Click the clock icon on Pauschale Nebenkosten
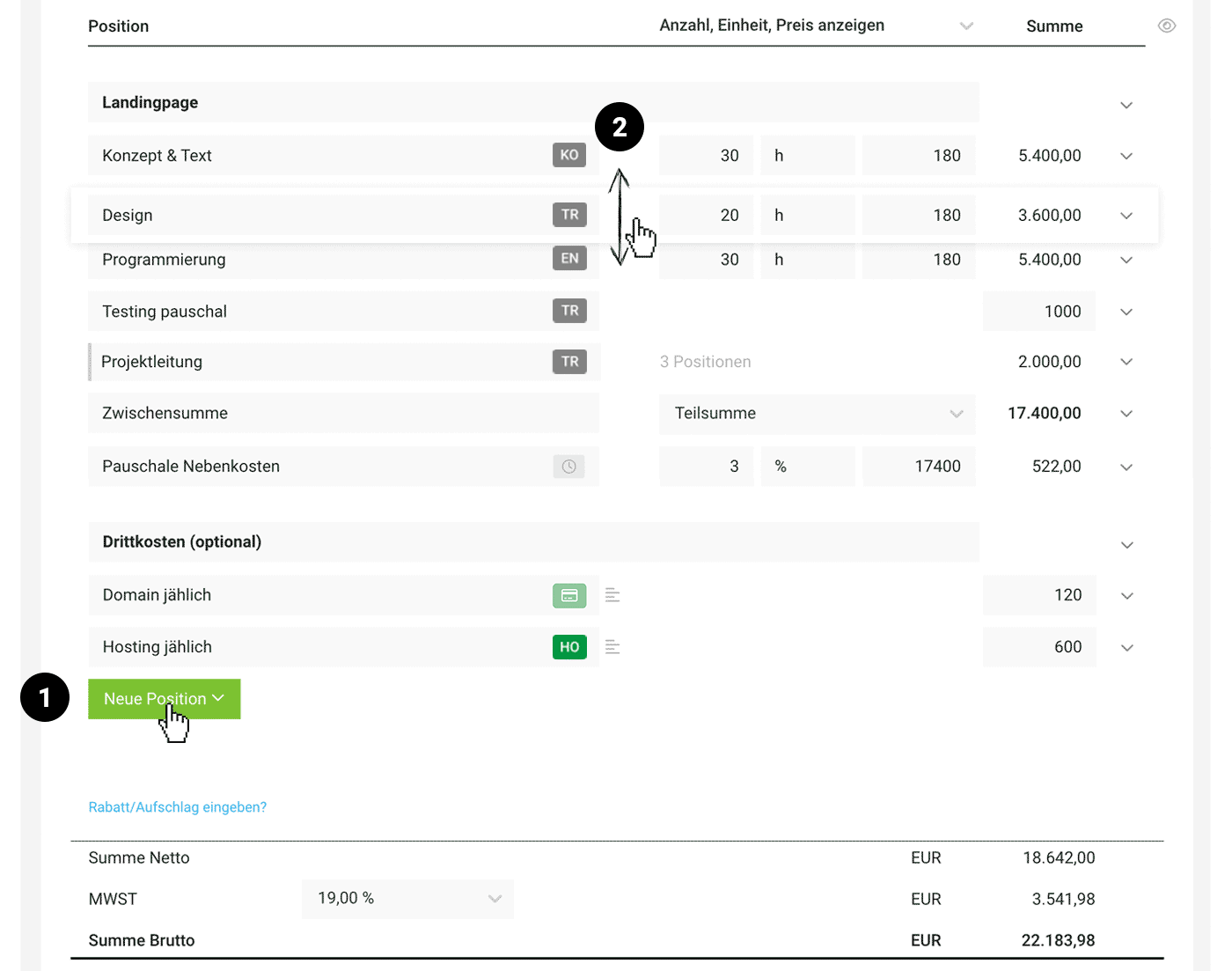Screen dimensions: 1232x971 coord(569,467)
